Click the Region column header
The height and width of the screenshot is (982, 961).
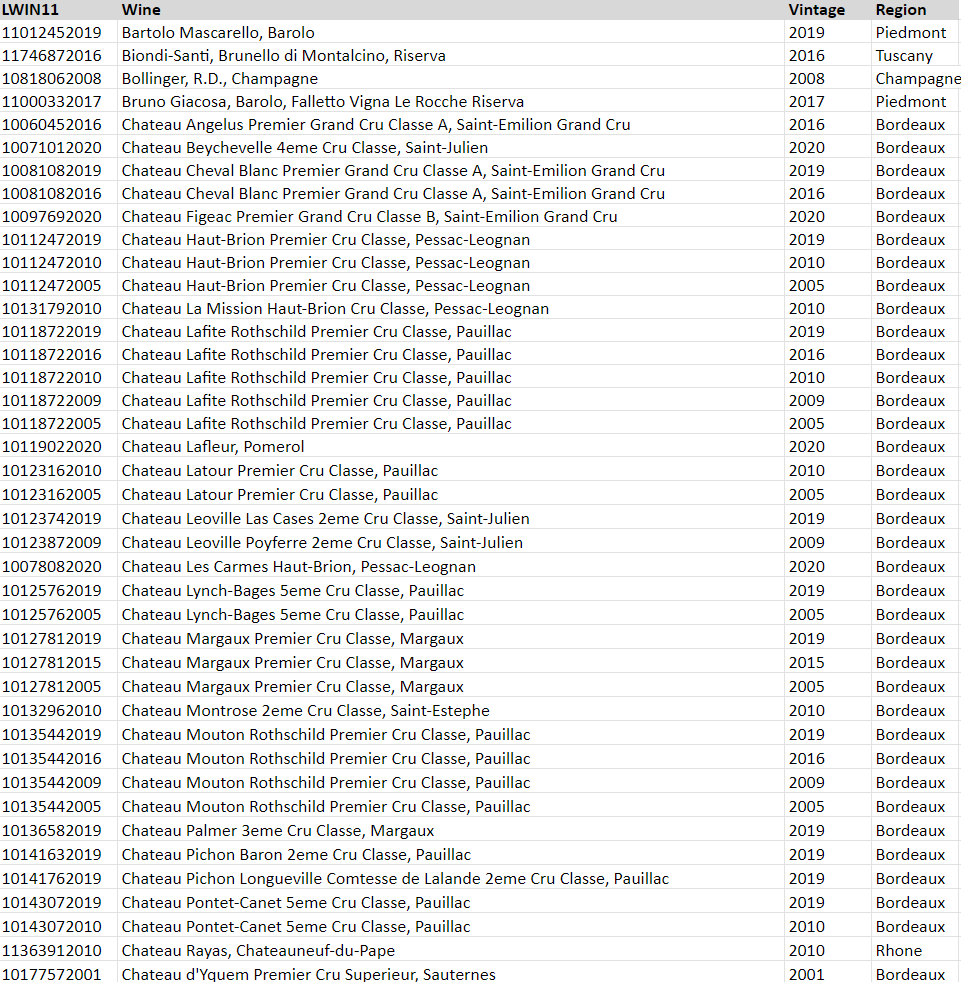[900, 10]
